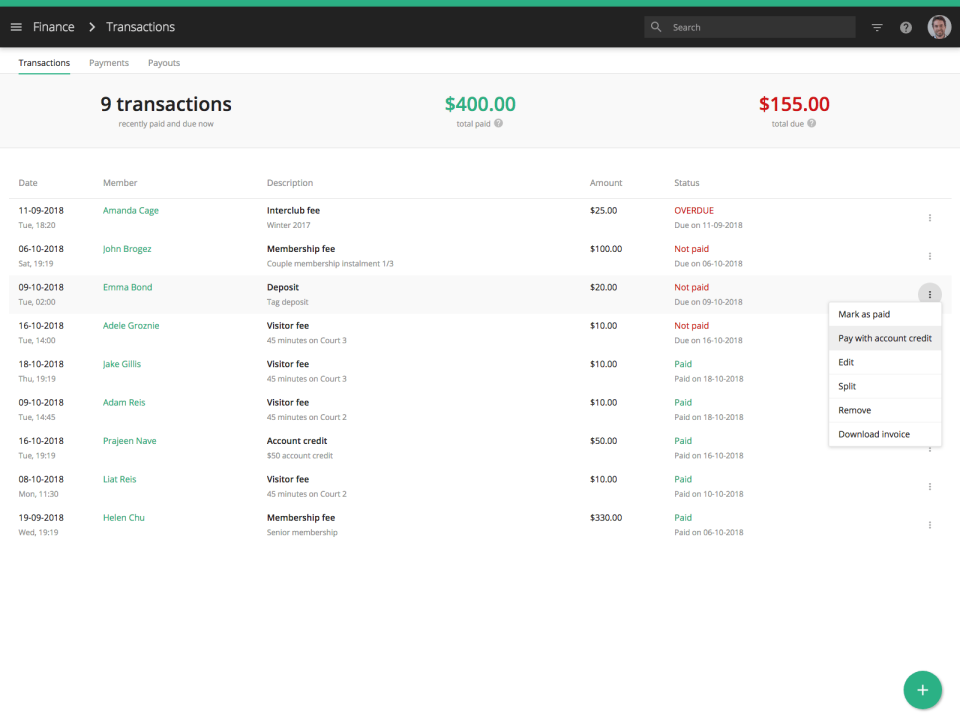960x720 pixels.
Task: Click the filter list icon
Action: [x=877, y=27]
